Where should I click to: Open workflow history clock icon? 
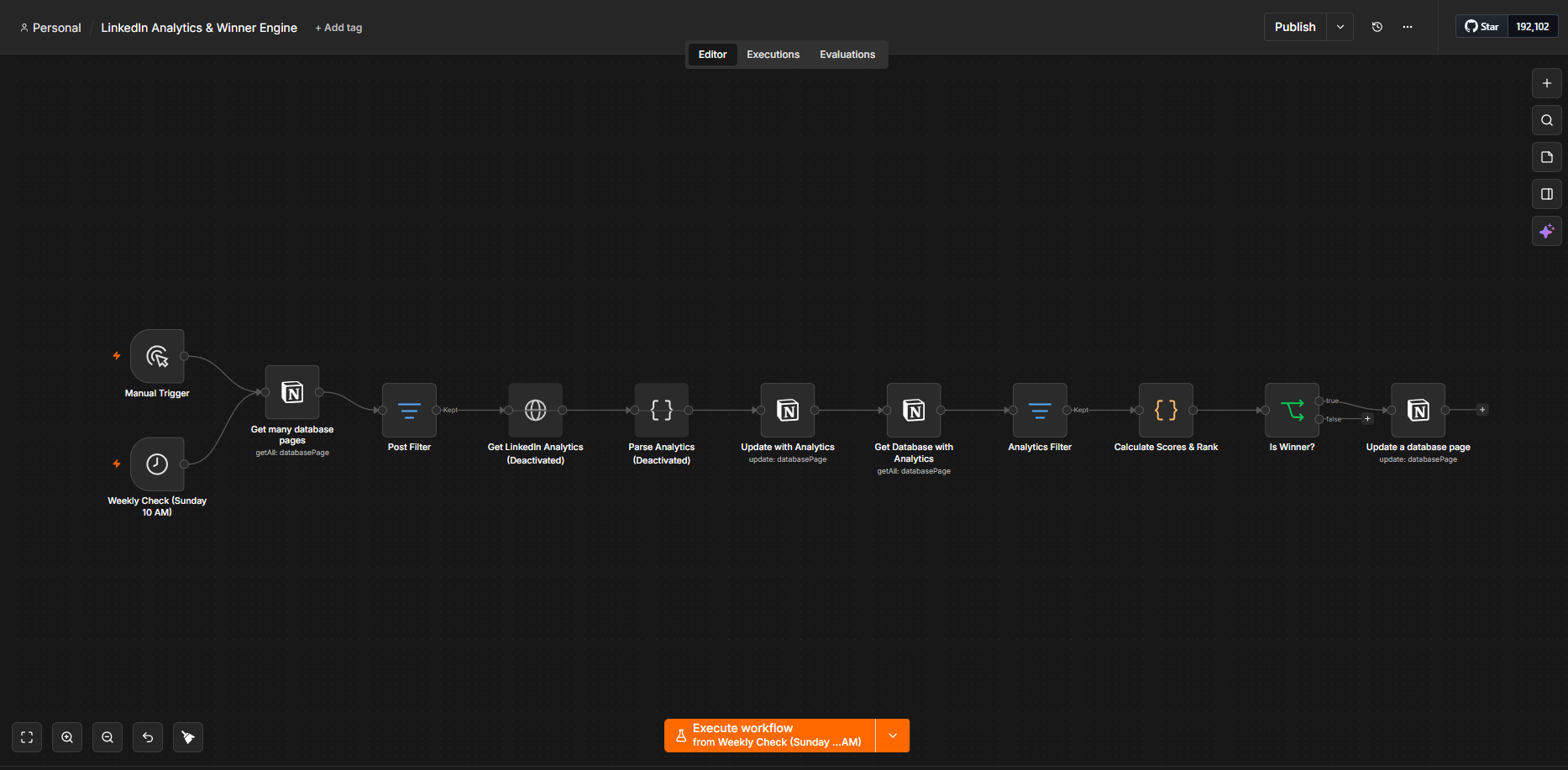(1377, 27)
